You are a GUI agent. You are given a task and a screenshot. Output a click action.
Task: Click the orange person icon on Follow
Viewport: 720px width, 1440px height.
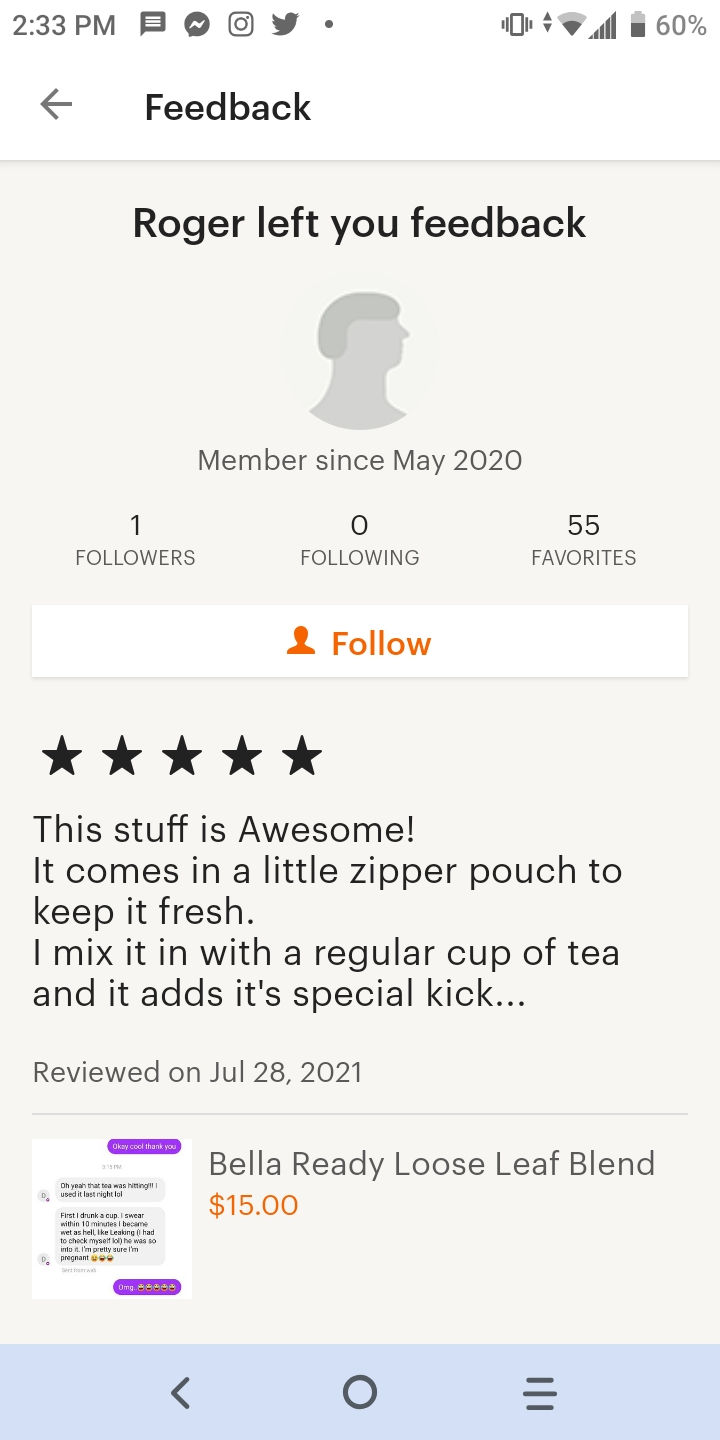click(x=301, y=642)
